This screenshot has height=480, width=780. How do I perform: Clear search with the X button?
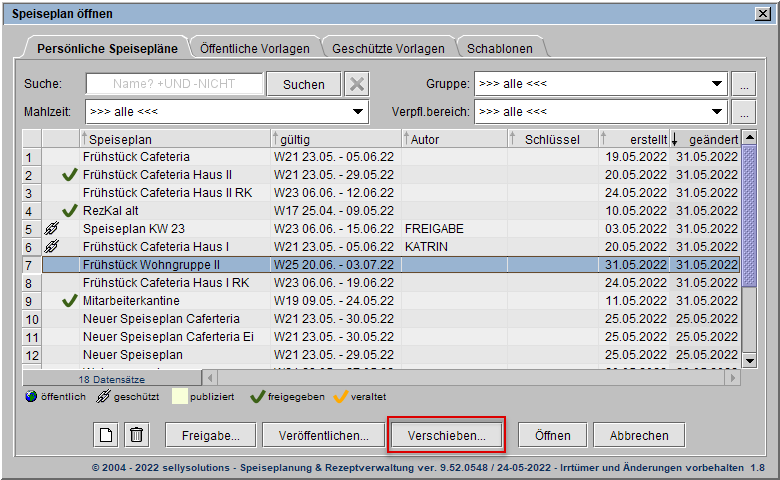[x=357, y=85]
